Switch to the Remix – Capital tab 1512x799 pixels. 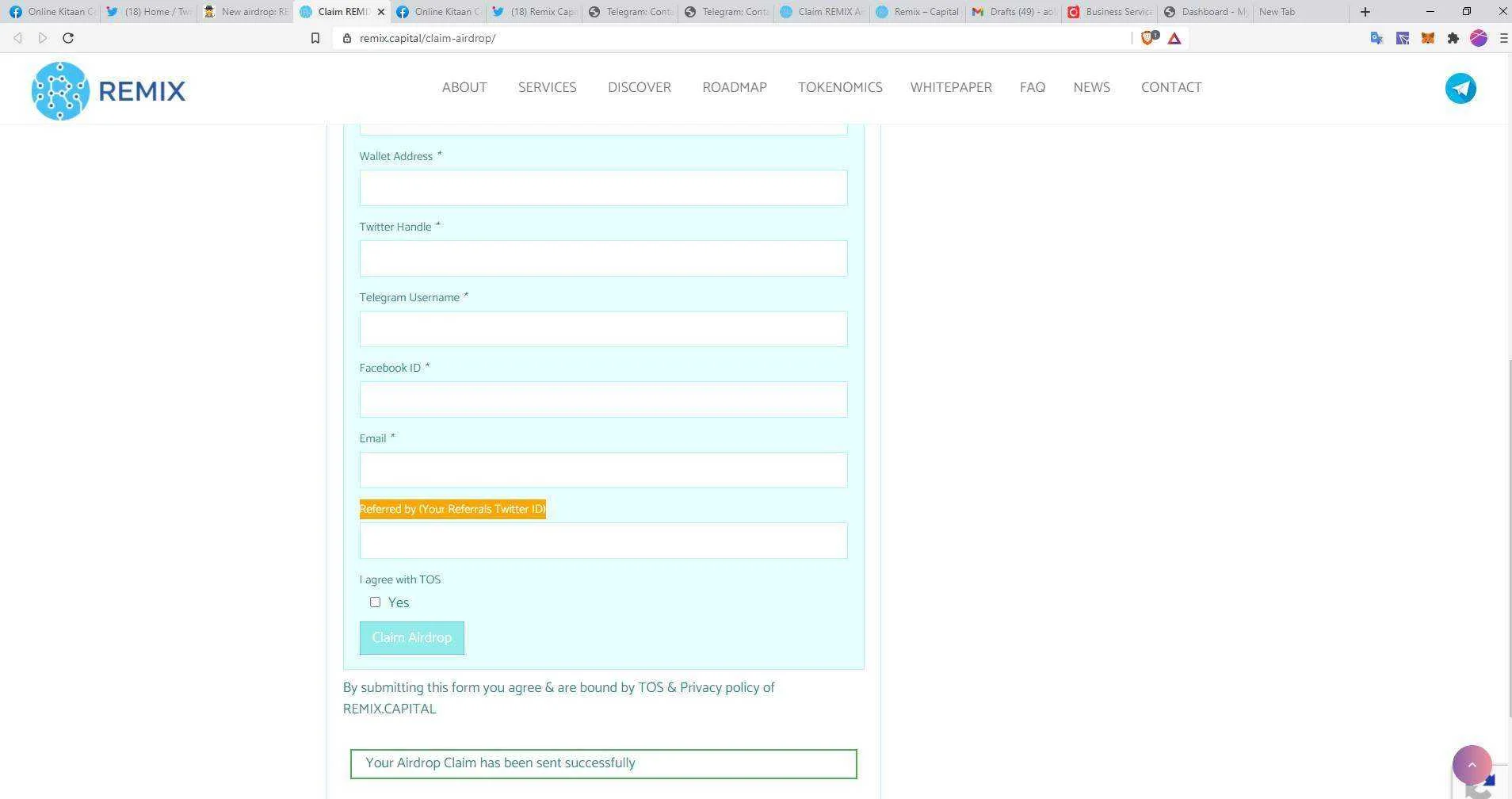pyautogui.click(x=918, y=12)
